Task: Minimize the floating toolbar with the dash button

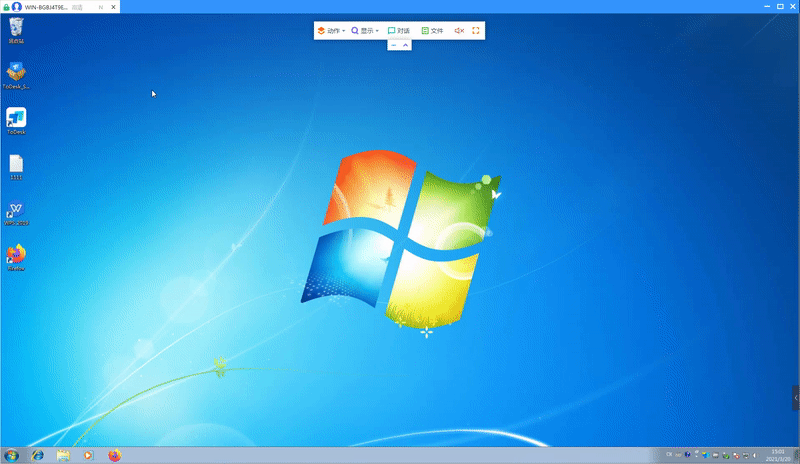Action: [x=393, y=45]
